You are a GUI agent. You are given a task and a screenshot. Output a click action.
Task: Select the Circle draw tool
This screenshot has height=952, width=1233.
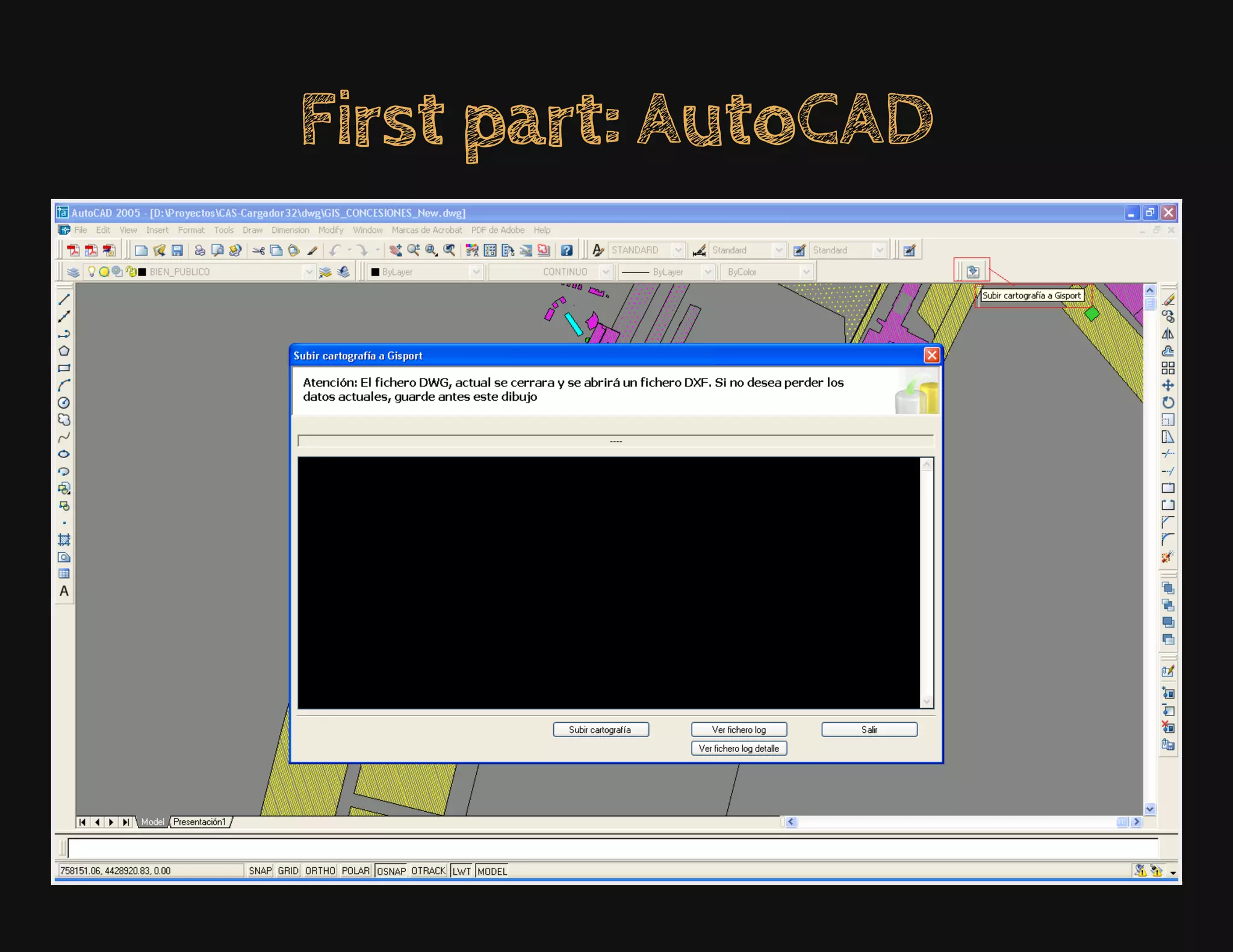point(64,403)
